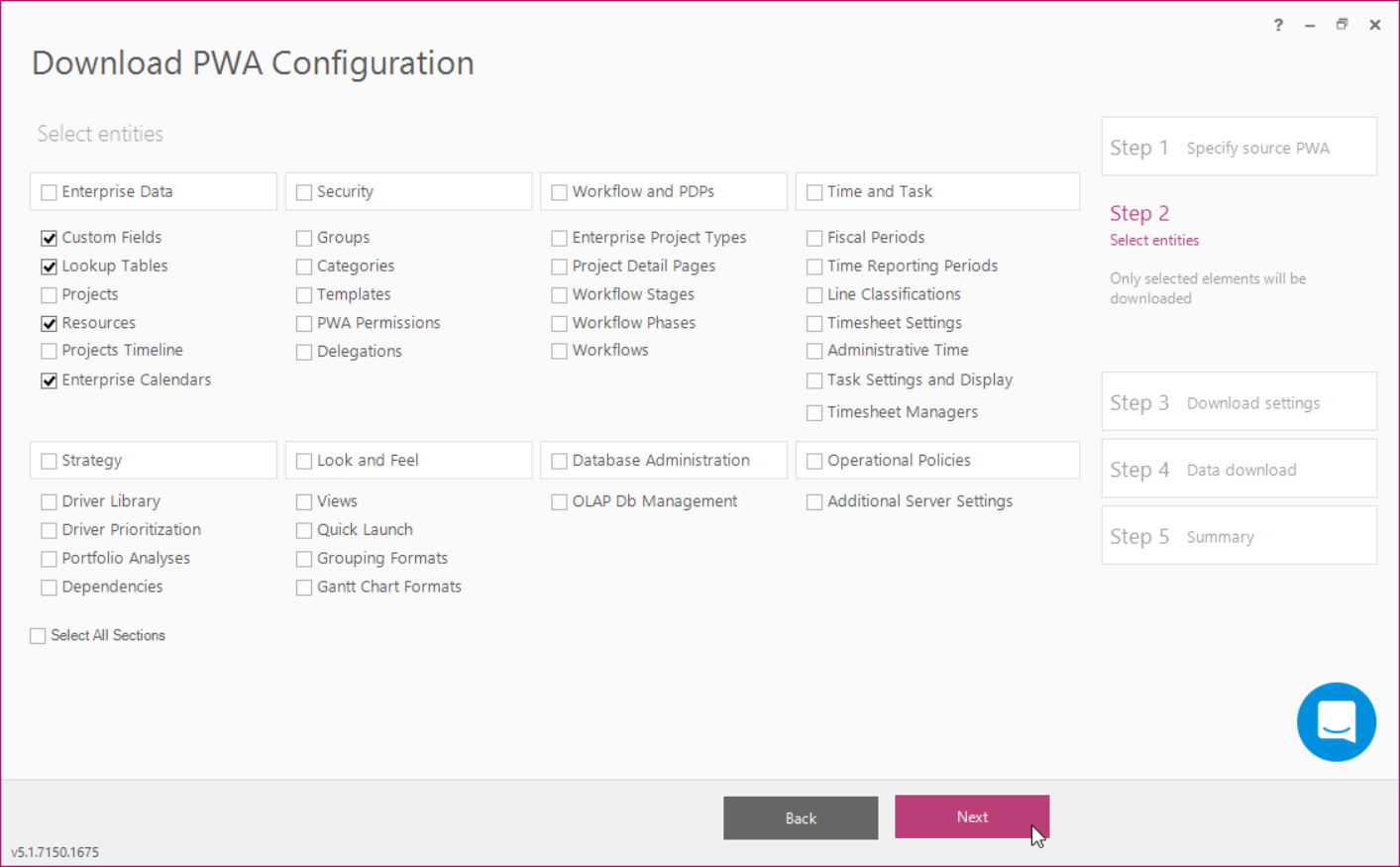The width and height of the screenshot is (1400, 867).
Task: Go to the Next step
Action: pos(972,816)
